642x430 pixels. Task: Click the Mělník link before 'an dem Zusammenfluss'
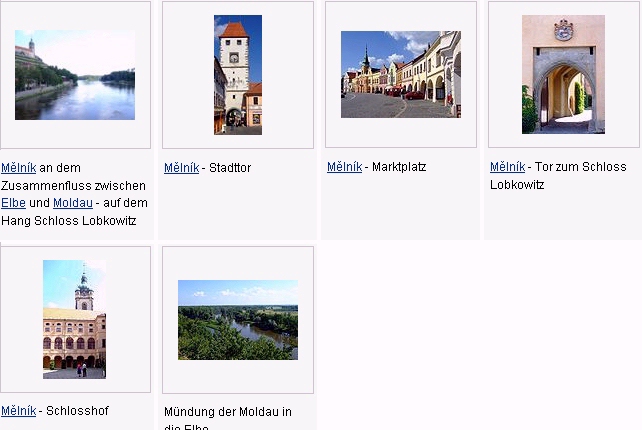pos(18,168)
